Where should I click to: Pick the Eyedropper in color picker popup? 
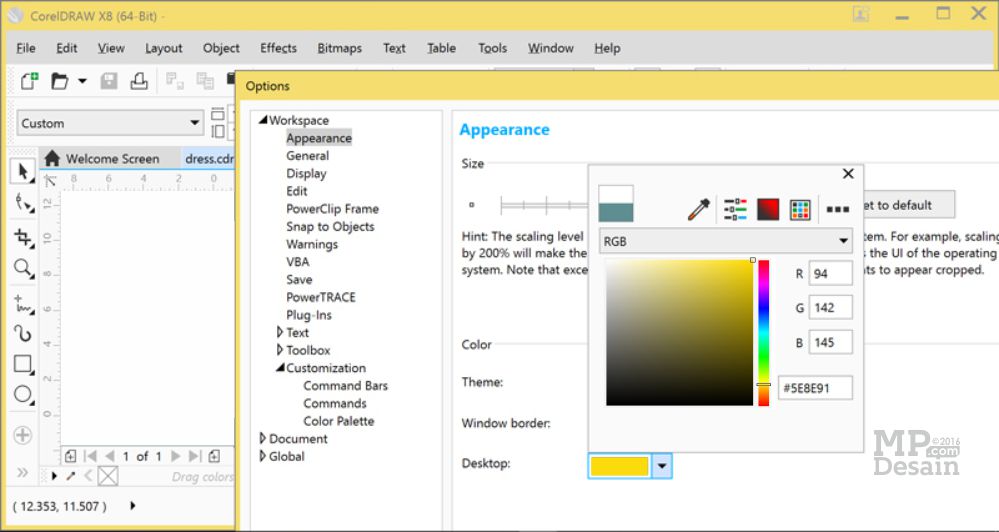click(698, 209)
